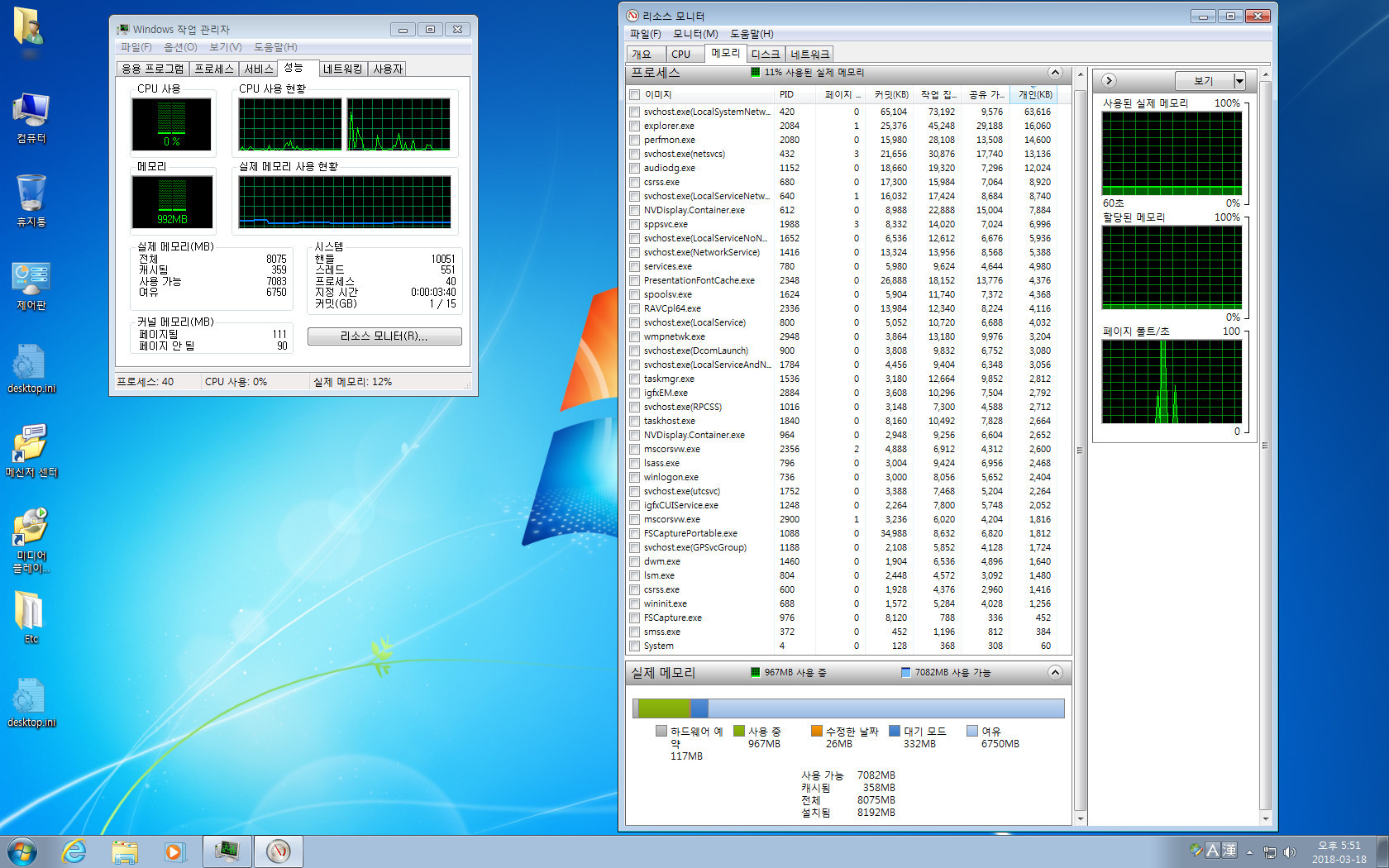
Task: Open 네트워킹 tab in Task Manager
Action: coord(343,69)
